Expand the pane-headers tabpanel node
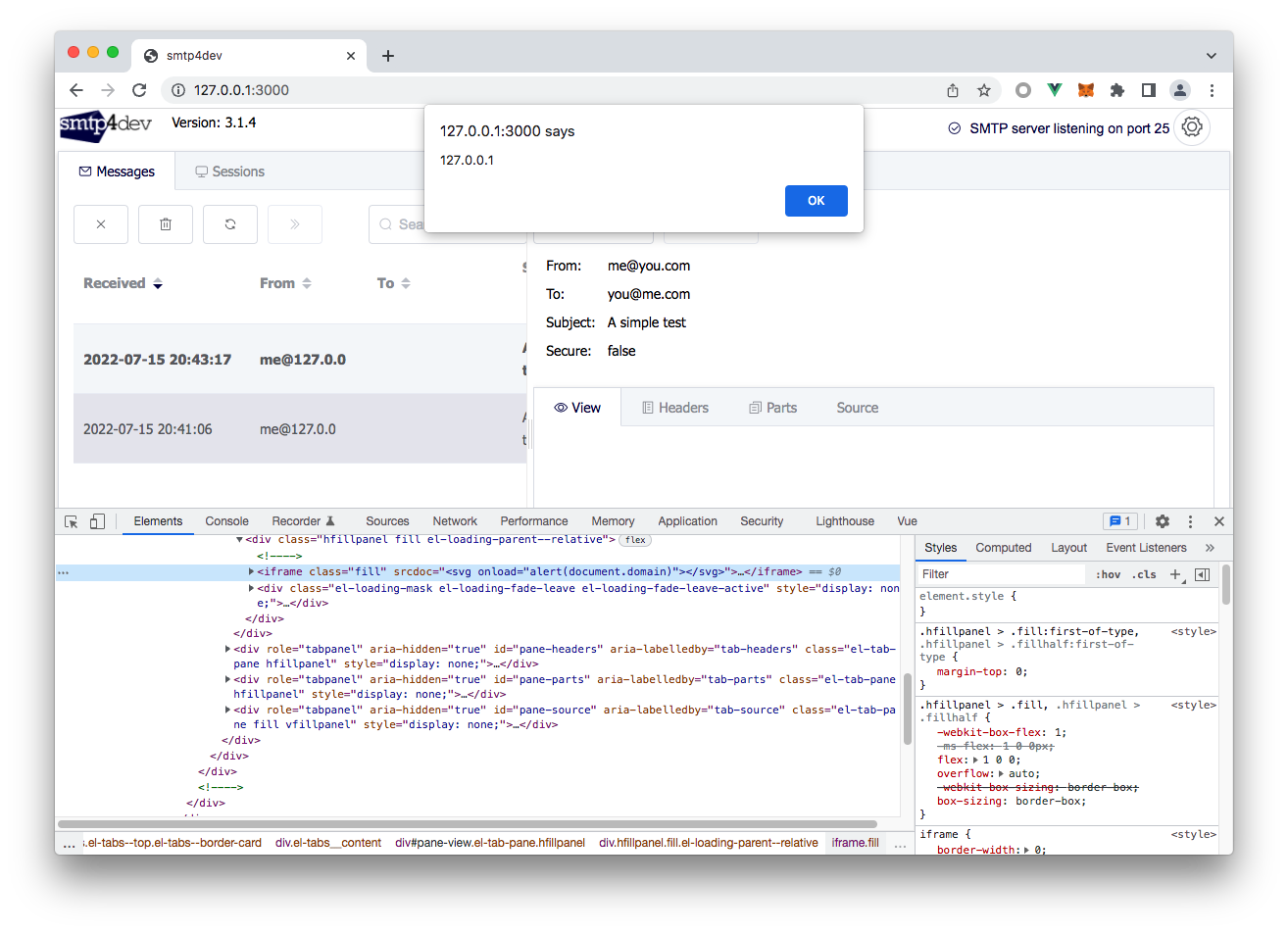Screen dimensions: 1288x933 pyautogui.click(x=227, y=648)
